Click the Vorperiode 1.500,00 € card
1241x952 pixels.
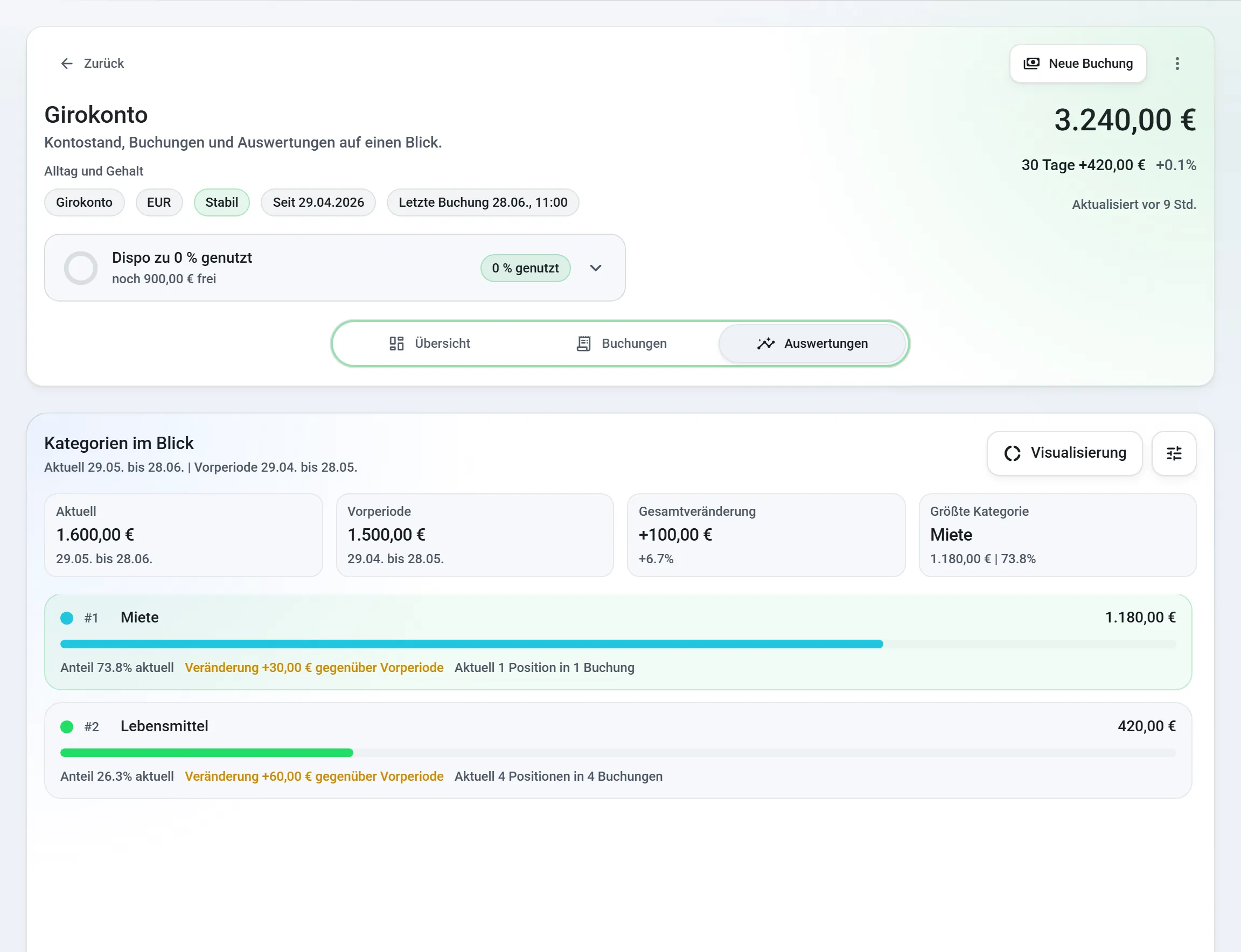(x=475, y=535)
